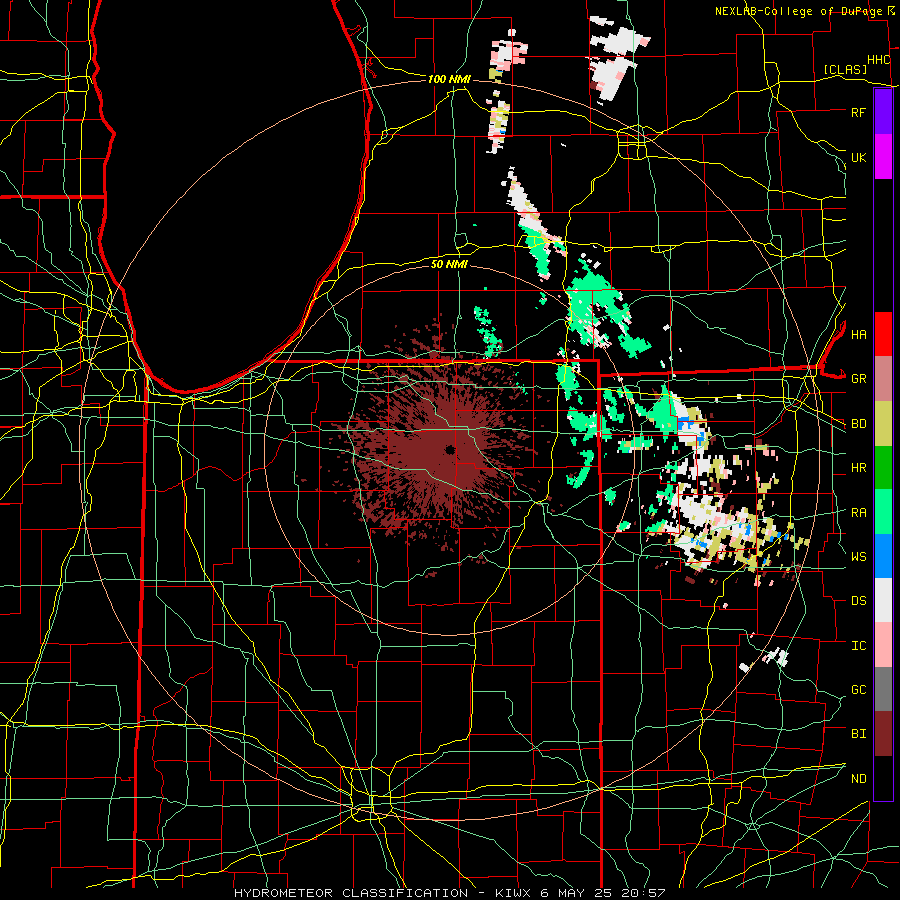Click the GC legend label
The width and height of the screenshot is (900, 900).
[x=858, y=690]
